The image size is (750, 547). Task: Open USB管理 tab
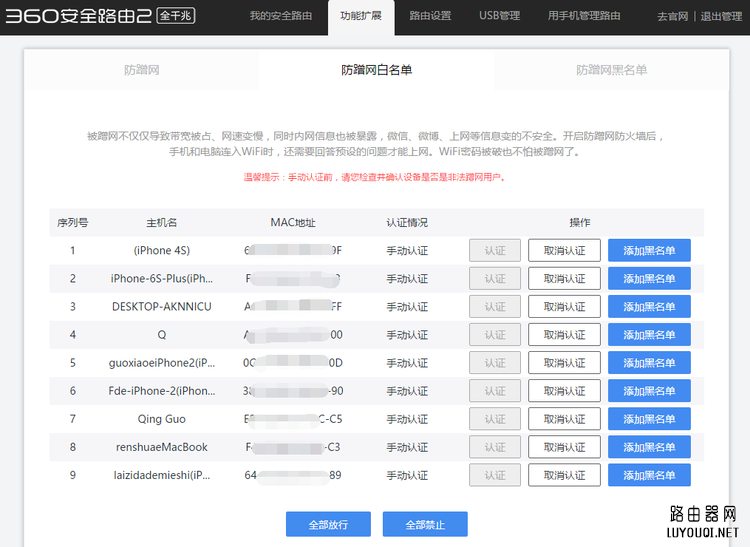[x=499, y=16]
